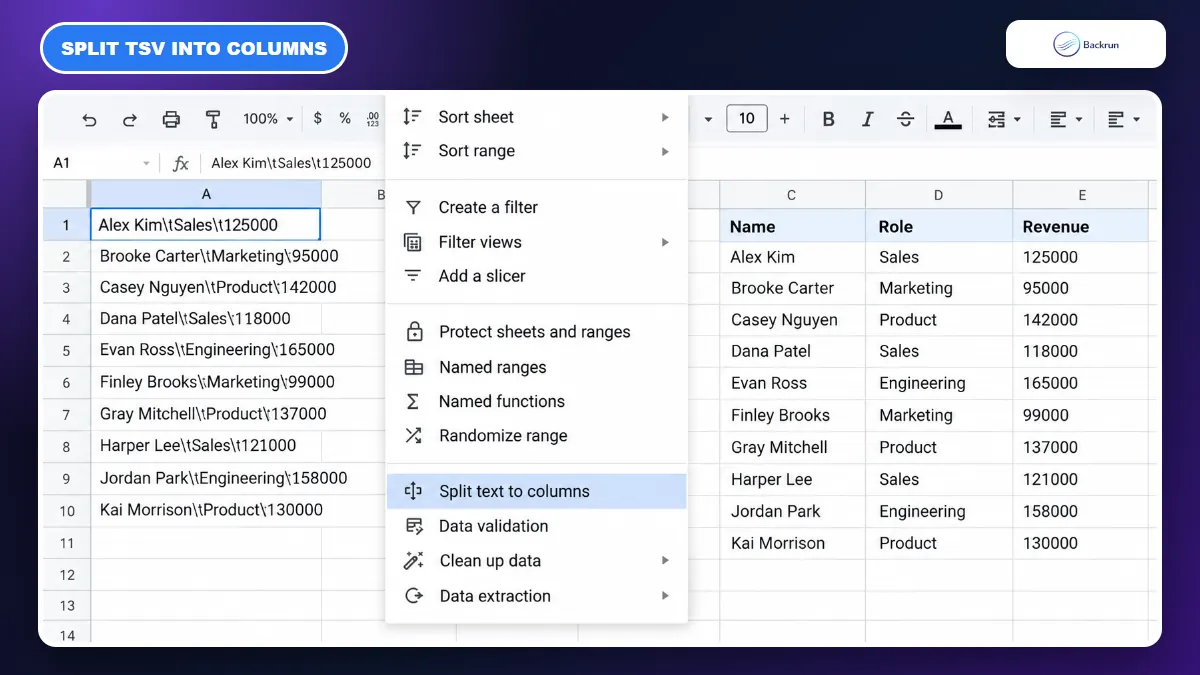Viewport: 1200px width, 675px height.
Task: Choose Randomize range menu item
Action: point(536,436)
